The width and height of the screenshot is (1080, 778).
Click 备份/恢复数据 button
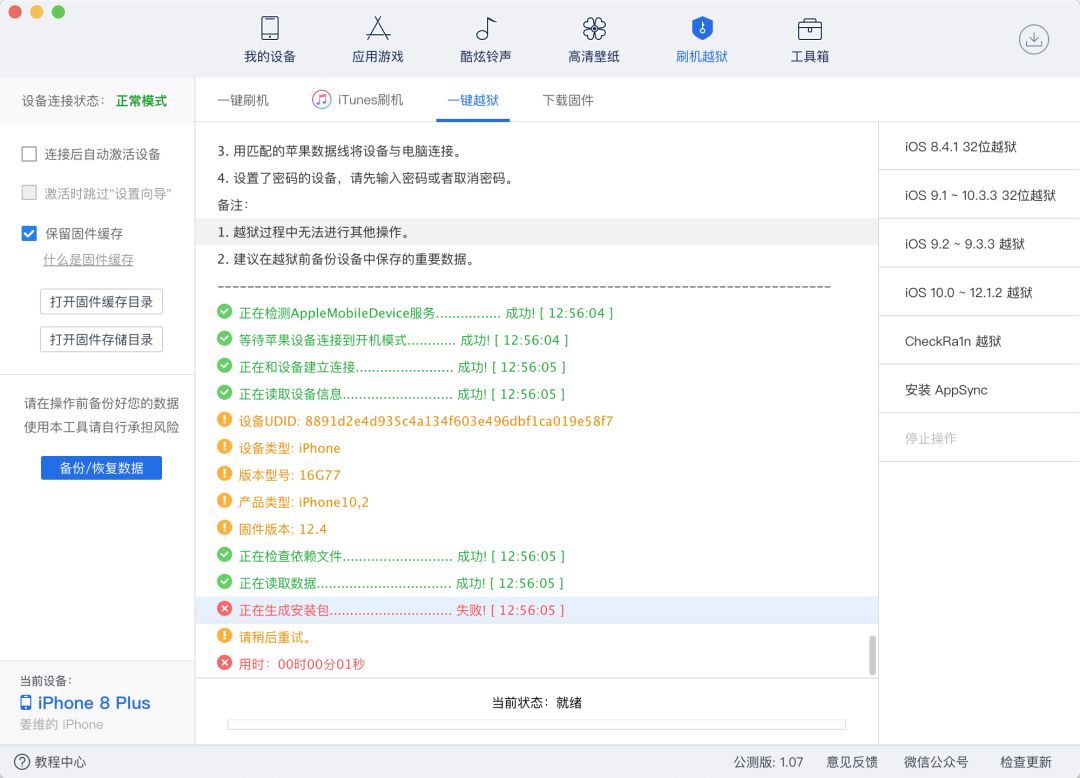[x=101, y=468]
